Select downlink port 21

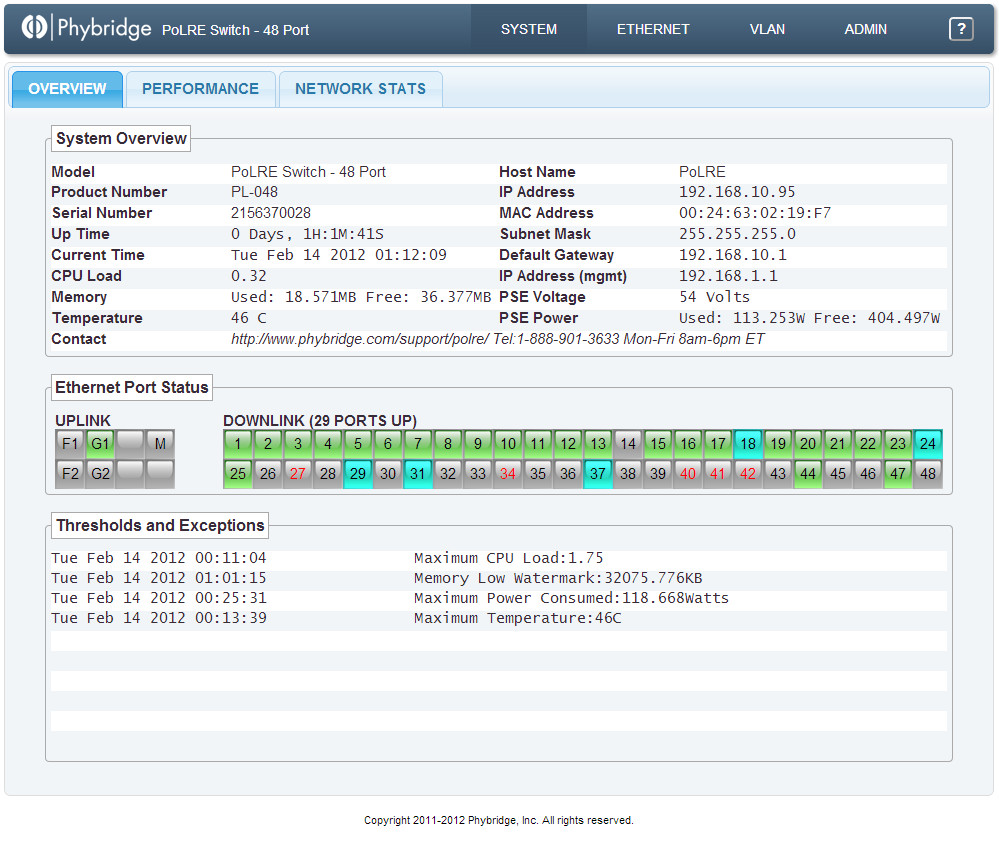(837, 444)
